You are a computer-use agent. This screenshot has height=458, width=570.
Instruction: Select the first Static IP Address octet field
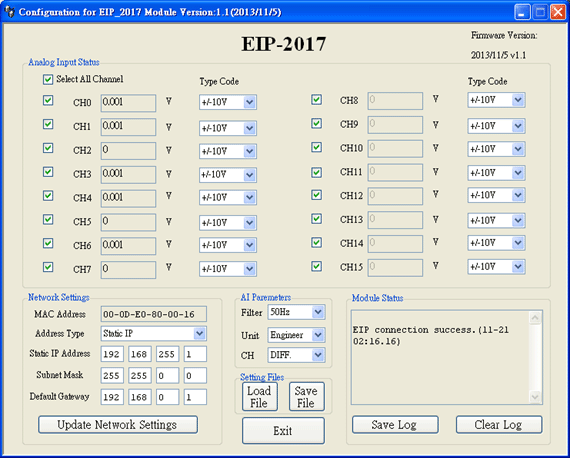pyautogui.click(x=112, y=354)
